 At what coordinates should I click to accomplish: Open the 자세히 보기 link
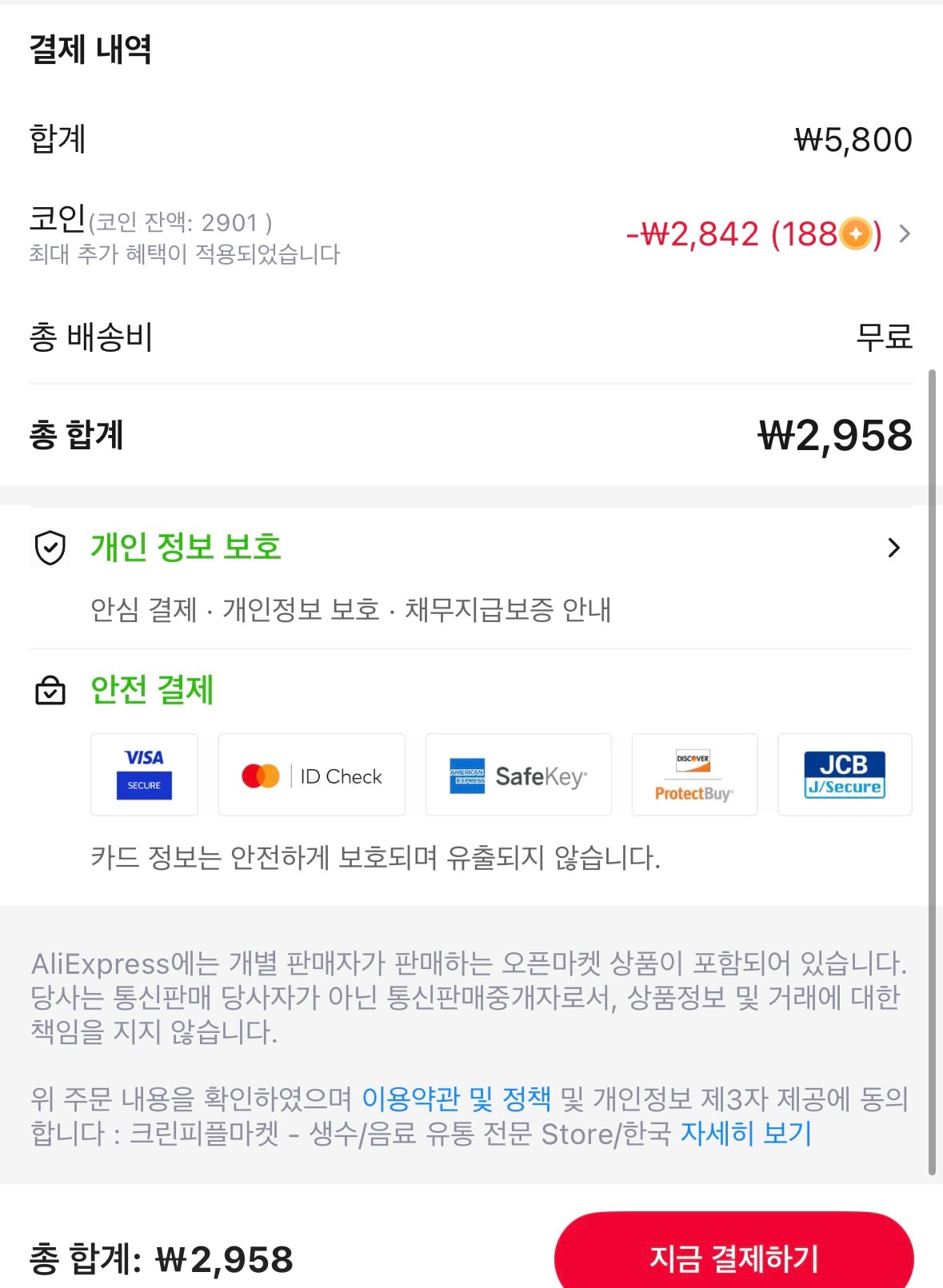pos(745,1133)
